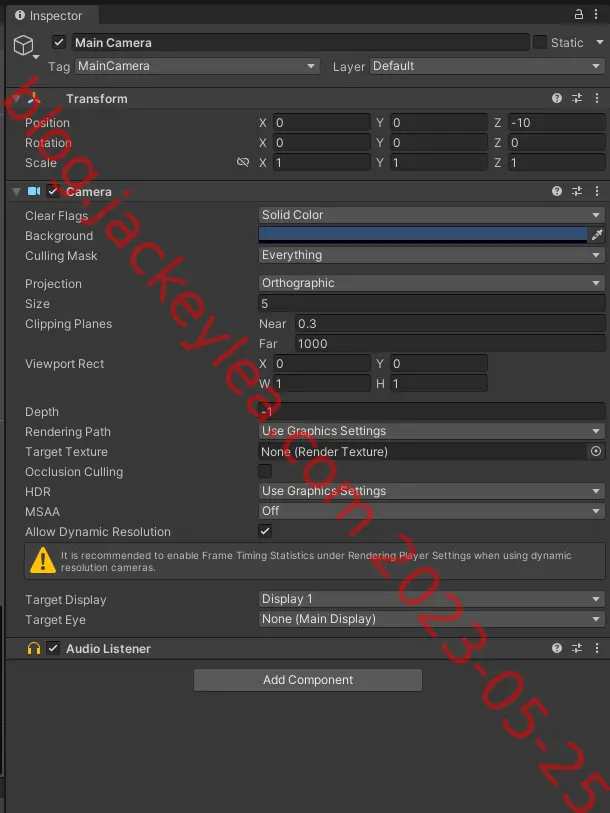The height and width of the screenshot is (813, 610).
Task: Click the Position Z field -10
Action: (557, 123)
